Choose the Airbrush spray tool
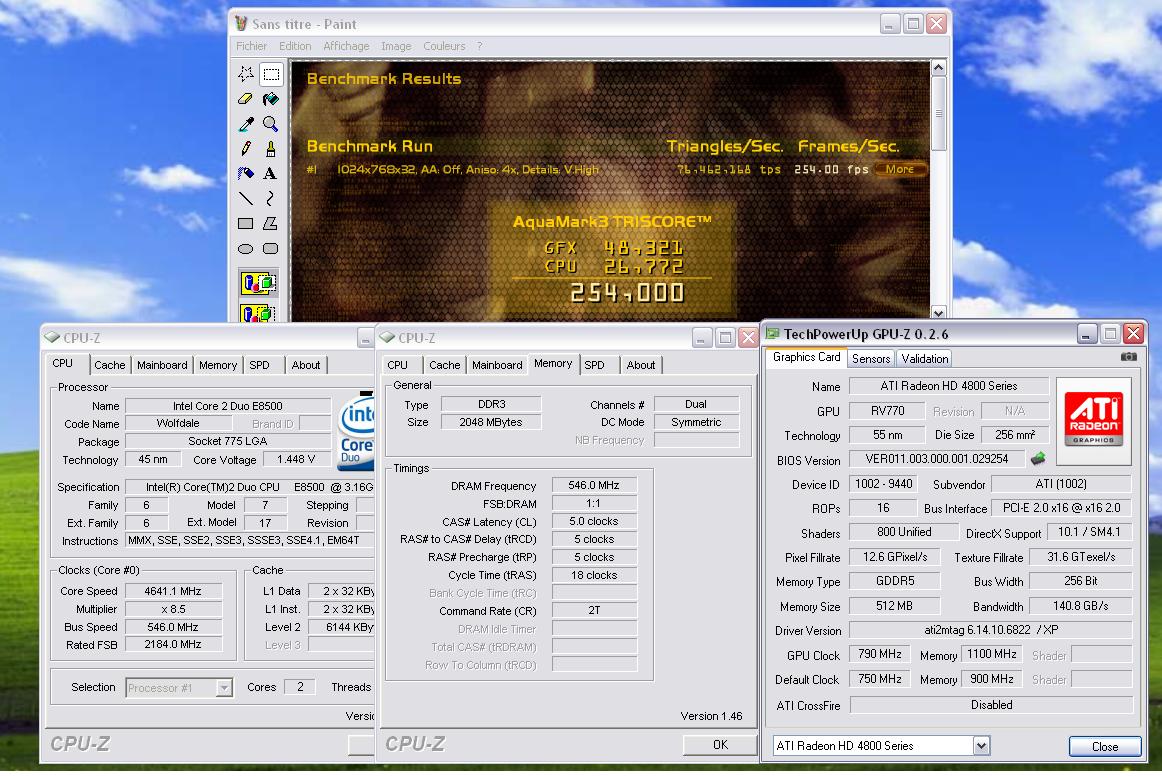This screenshot has height=776, width=1162. [246, 173]
